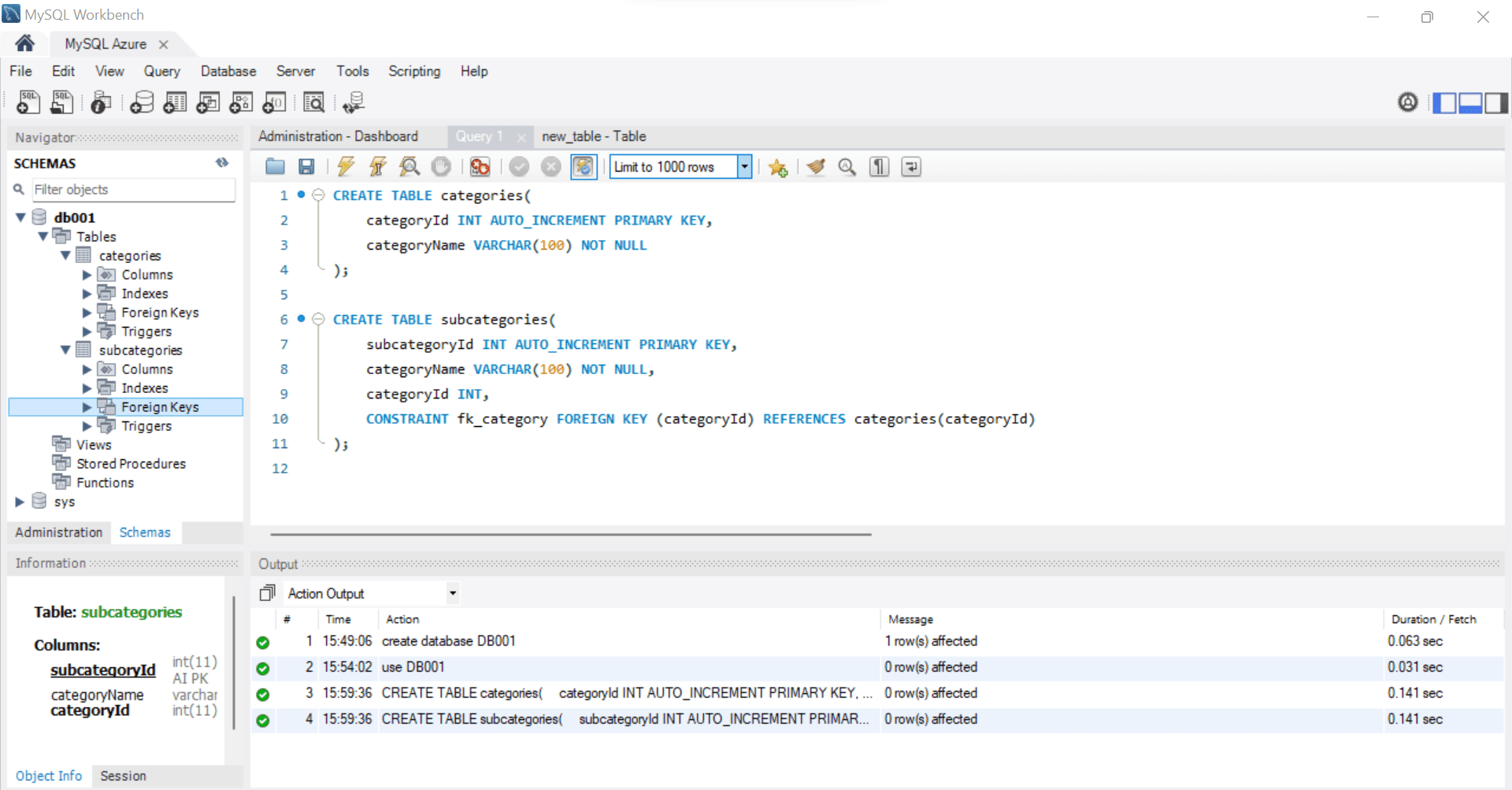This screenshot has height=790, width=1512.
Task: Open the Limit to 1000 rows dropdown
Action: (743, 166)
